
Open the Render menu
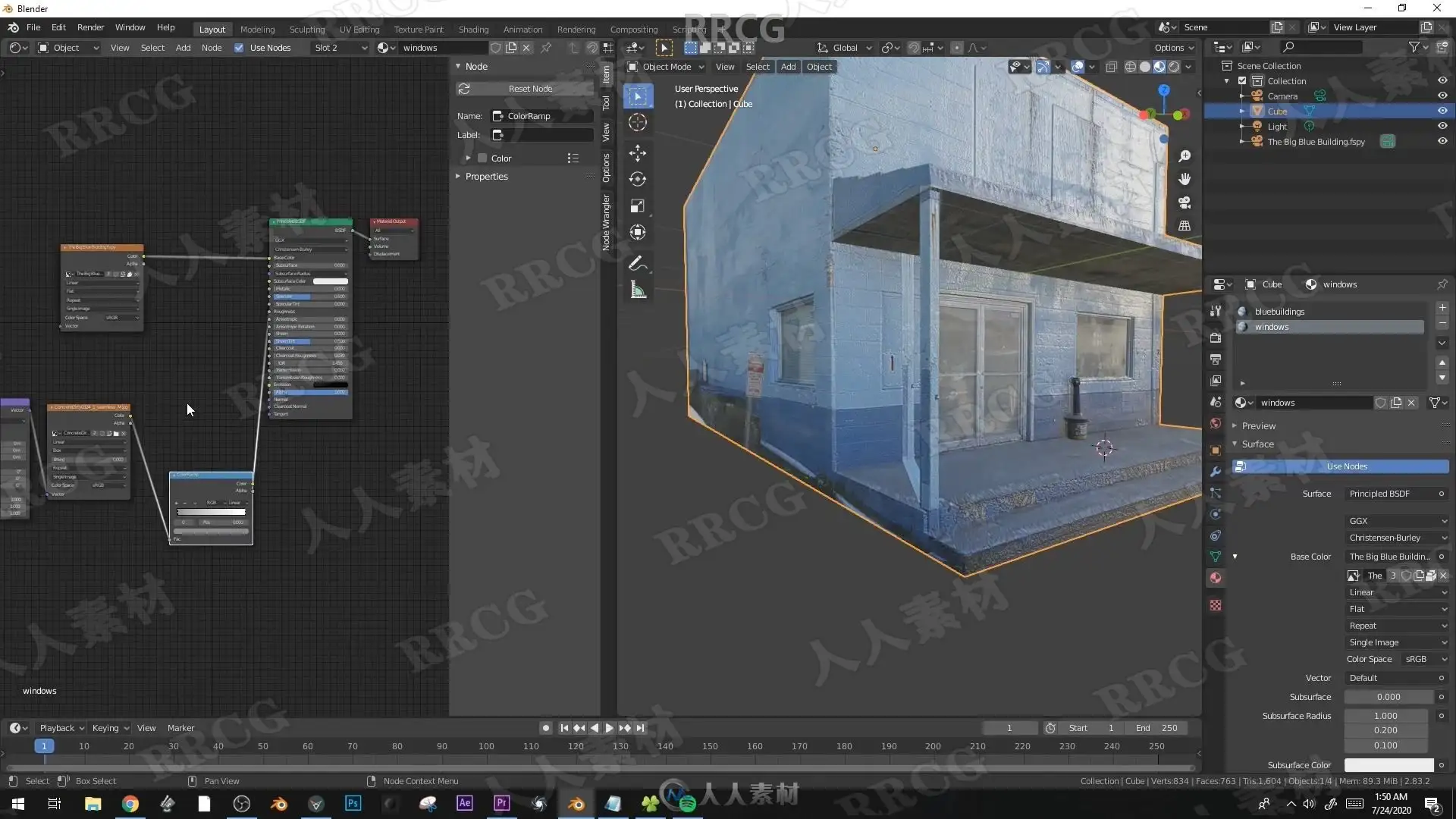point(90,27)
